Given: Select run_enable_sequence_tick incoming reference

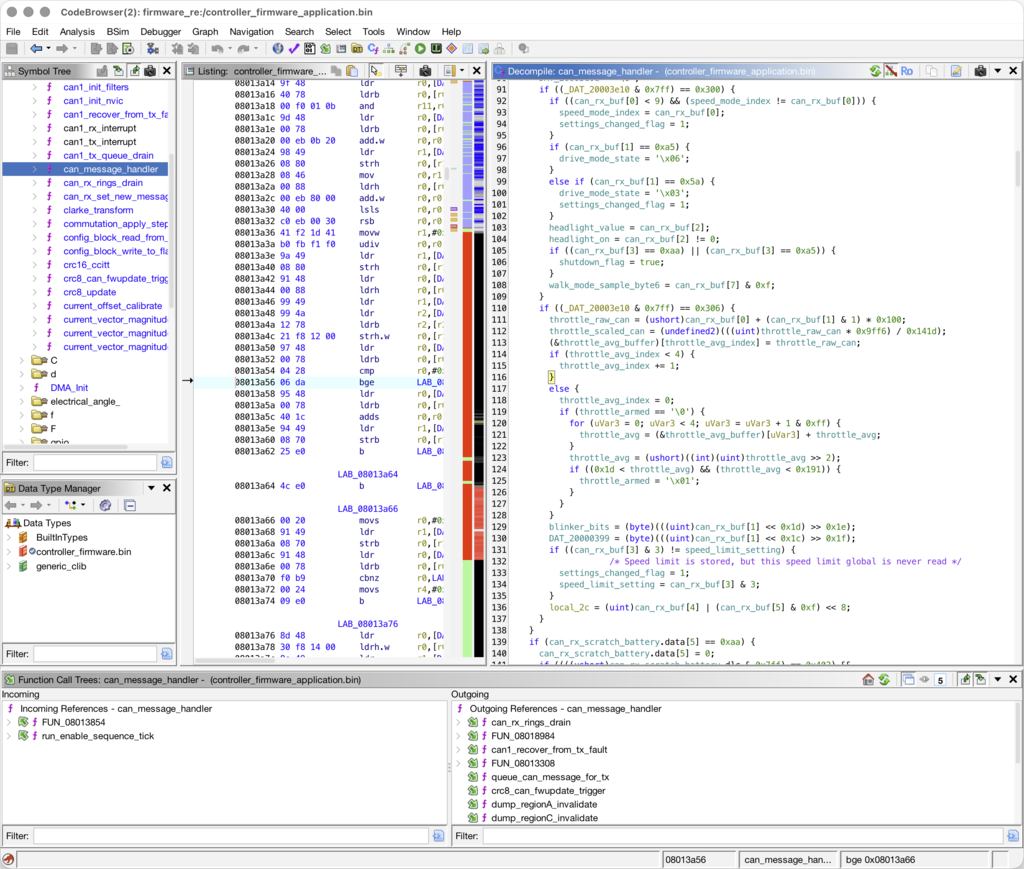Looking at the screenshot, I should (98, 736).
